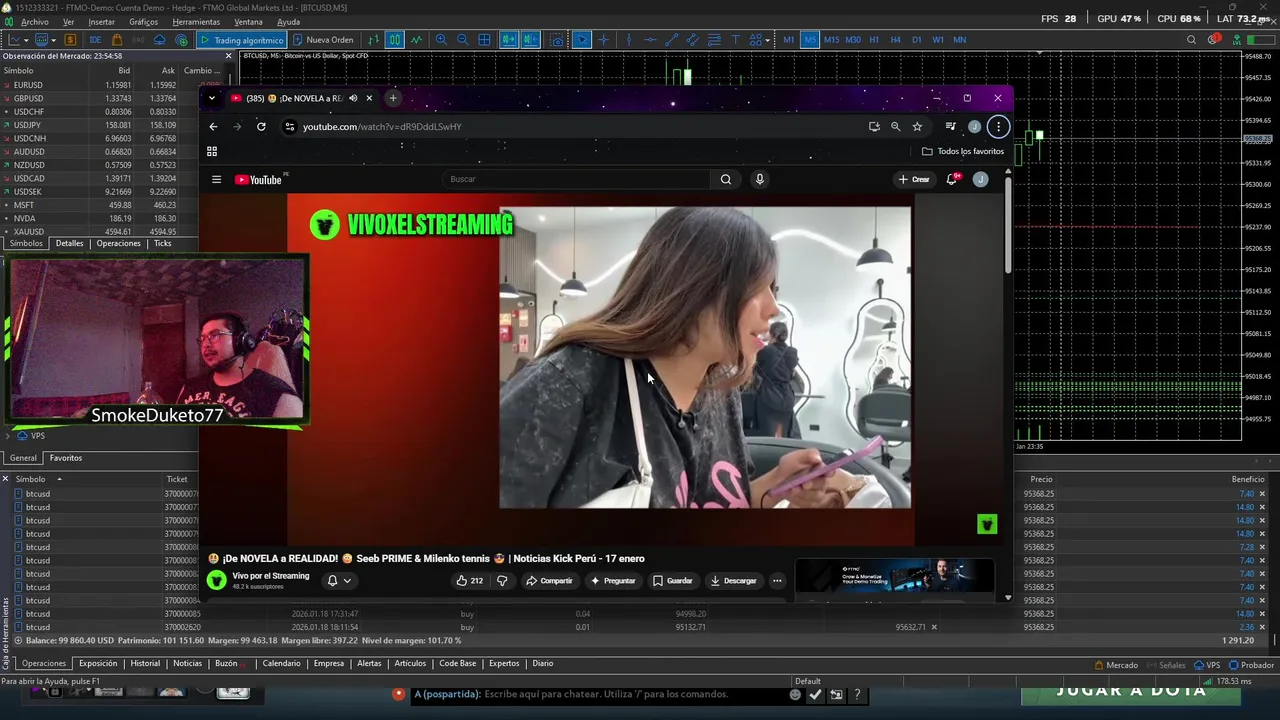Mute the YouTube tab audio

coord(353,98)
